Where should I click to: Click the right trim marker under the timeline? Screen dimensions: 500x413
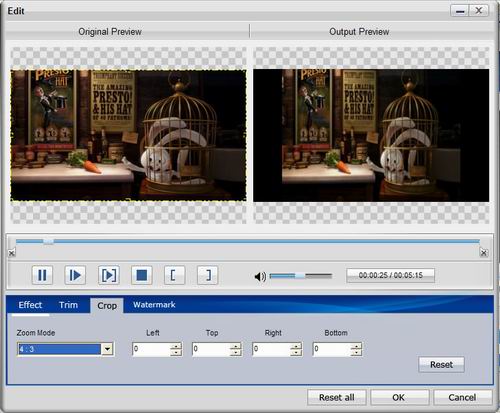point(484,253)
